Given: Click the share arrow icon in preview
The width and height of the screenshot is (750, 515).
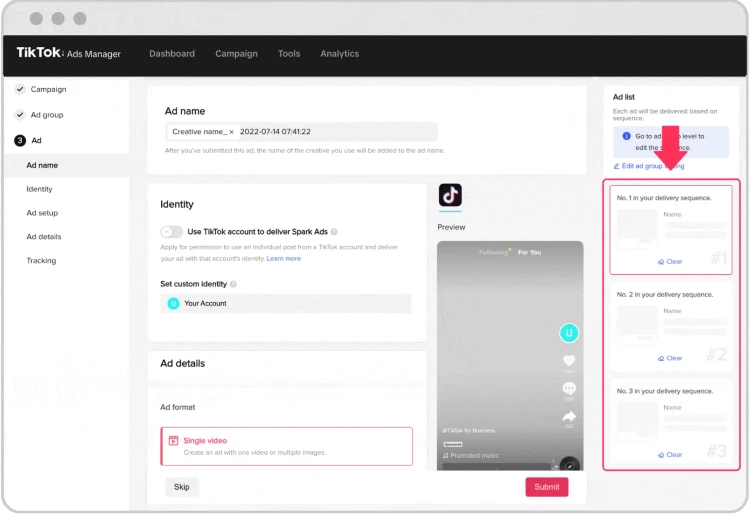Looking at the screenshot, I should pyautogui.click(x=569, y=416).
